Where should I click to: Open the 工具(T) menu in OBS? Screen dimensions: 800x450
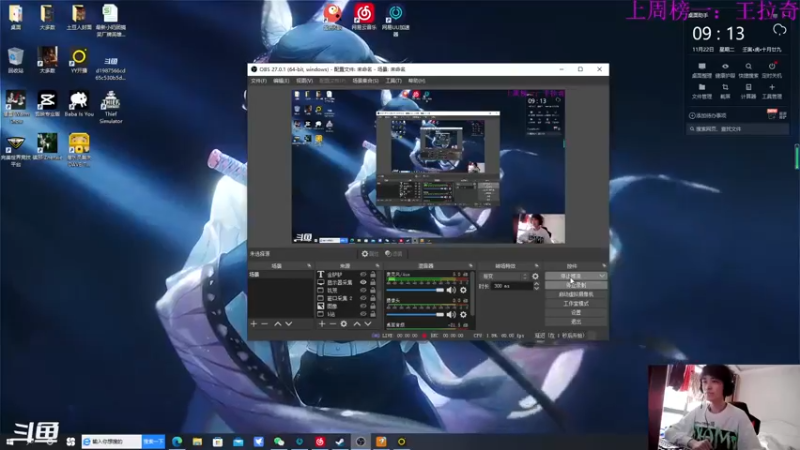(393, 81)
